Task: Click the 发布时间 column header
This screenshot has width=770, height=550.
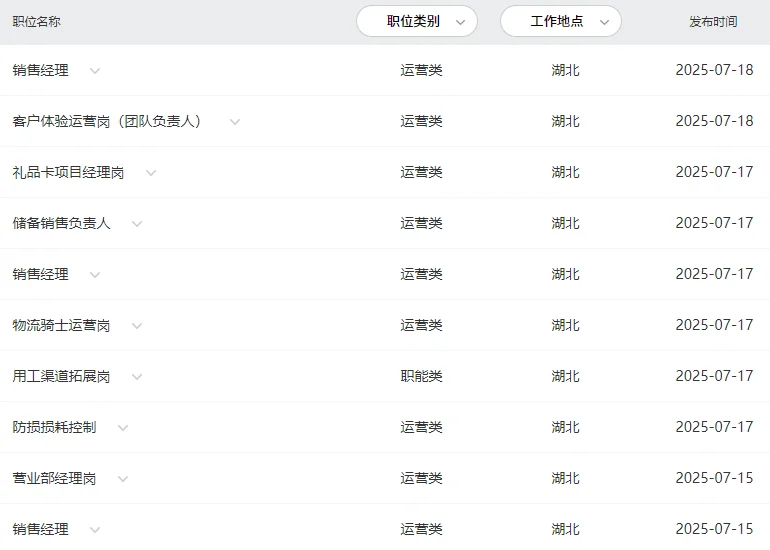Action: [713, 22]
